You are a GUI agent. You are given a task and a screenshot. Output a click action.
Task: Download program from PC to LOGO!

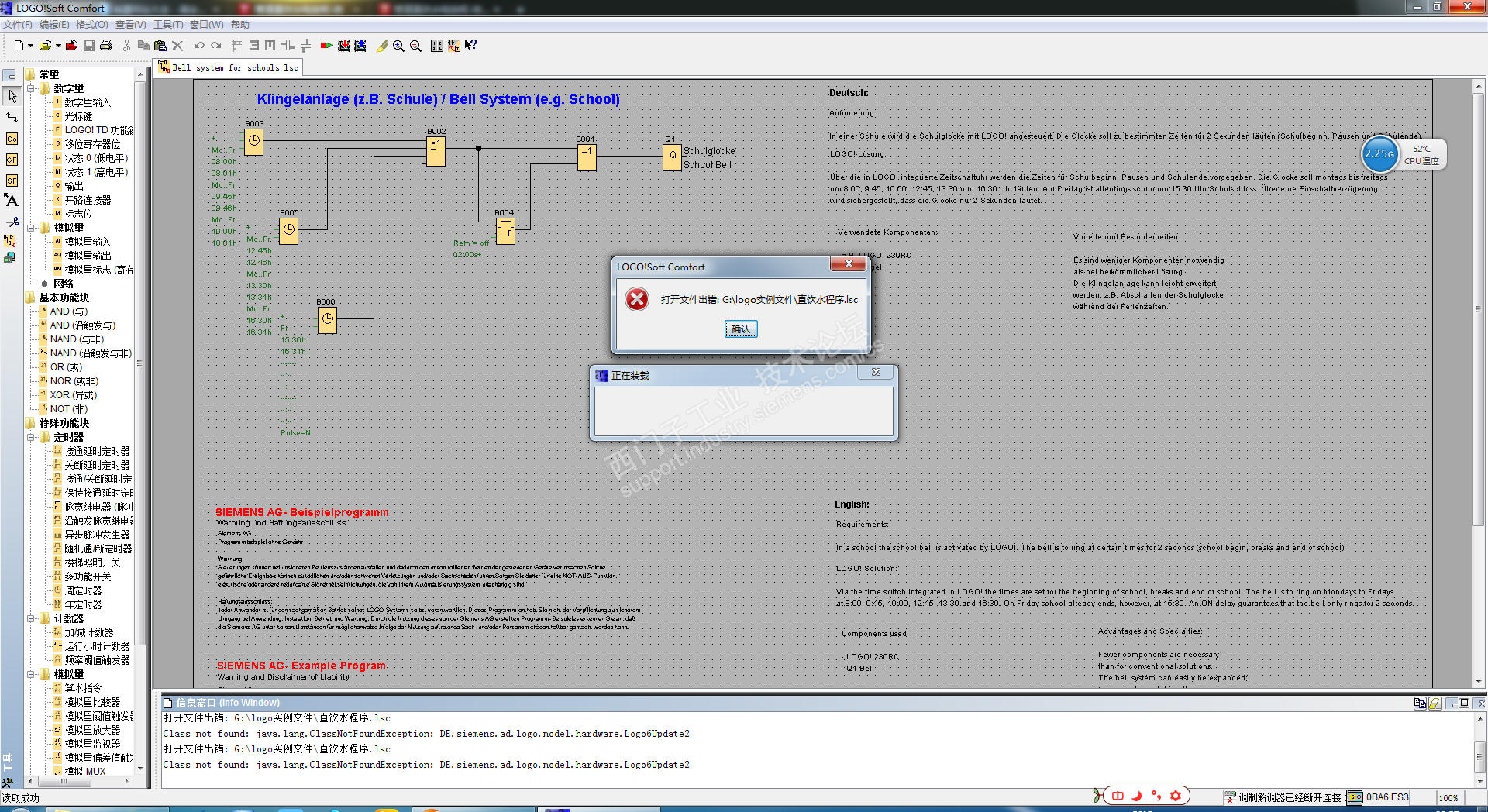[x=343, y=46]
